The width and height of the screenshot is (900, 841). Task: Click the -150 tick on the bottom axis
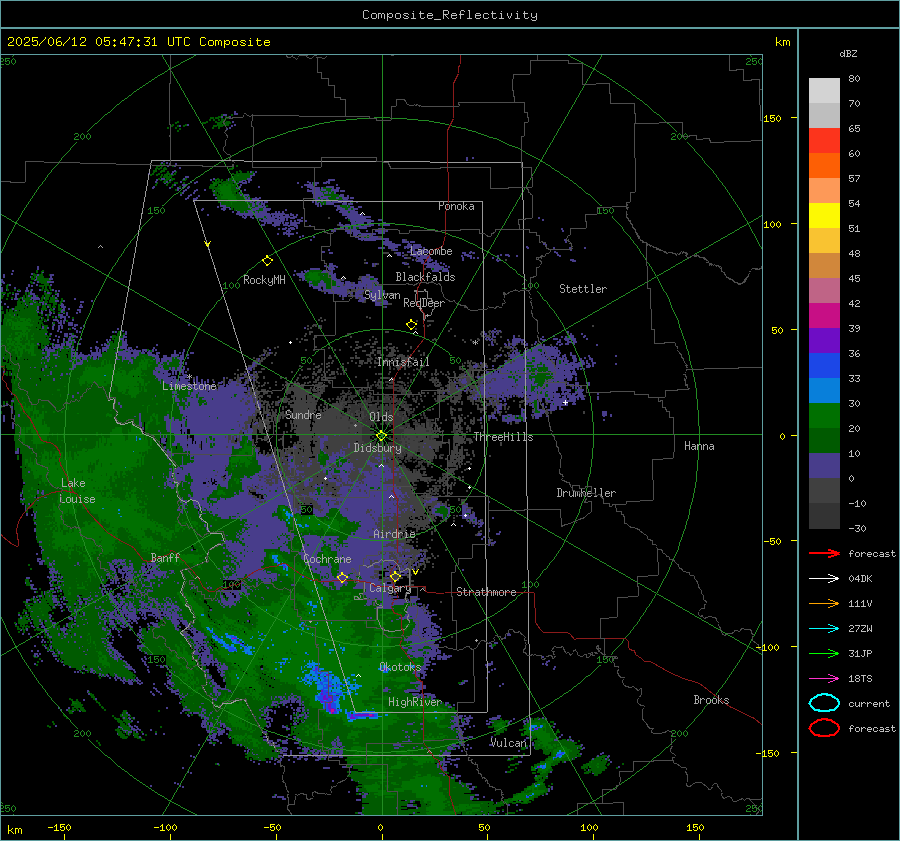pos(59,827)
